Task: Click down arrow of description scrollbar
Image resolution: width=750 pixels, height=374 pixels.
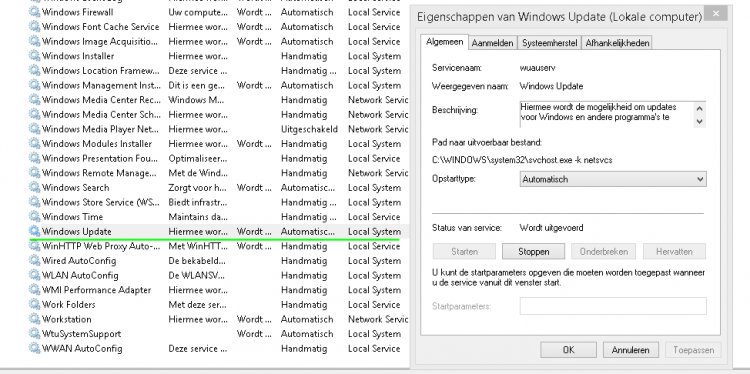Action: point(699,121)
